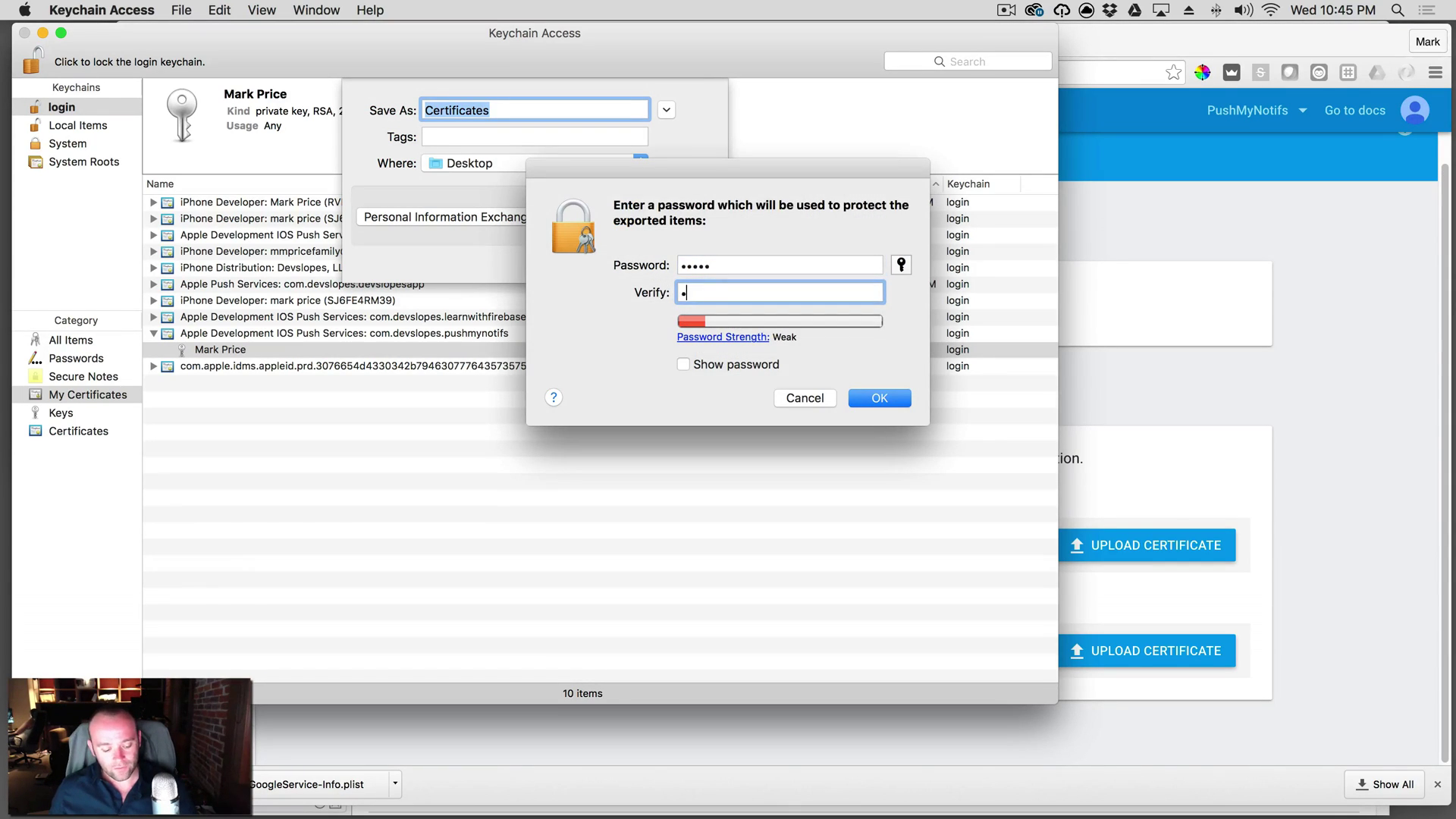Open GoogleService-Info.plist download options arrow
This screenshot has width=1456, height=819.
[394, 783]
